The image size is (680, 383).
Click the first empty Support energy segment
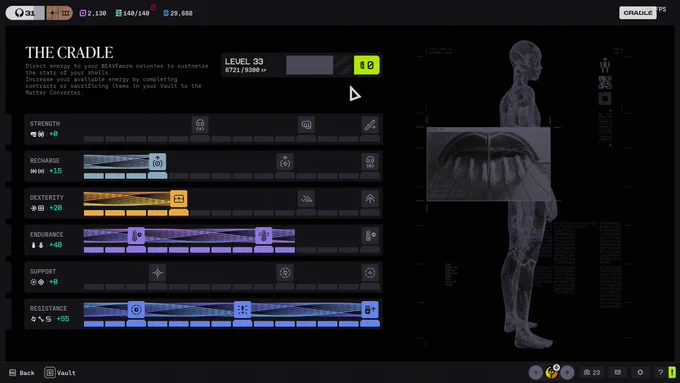[94, 287]
